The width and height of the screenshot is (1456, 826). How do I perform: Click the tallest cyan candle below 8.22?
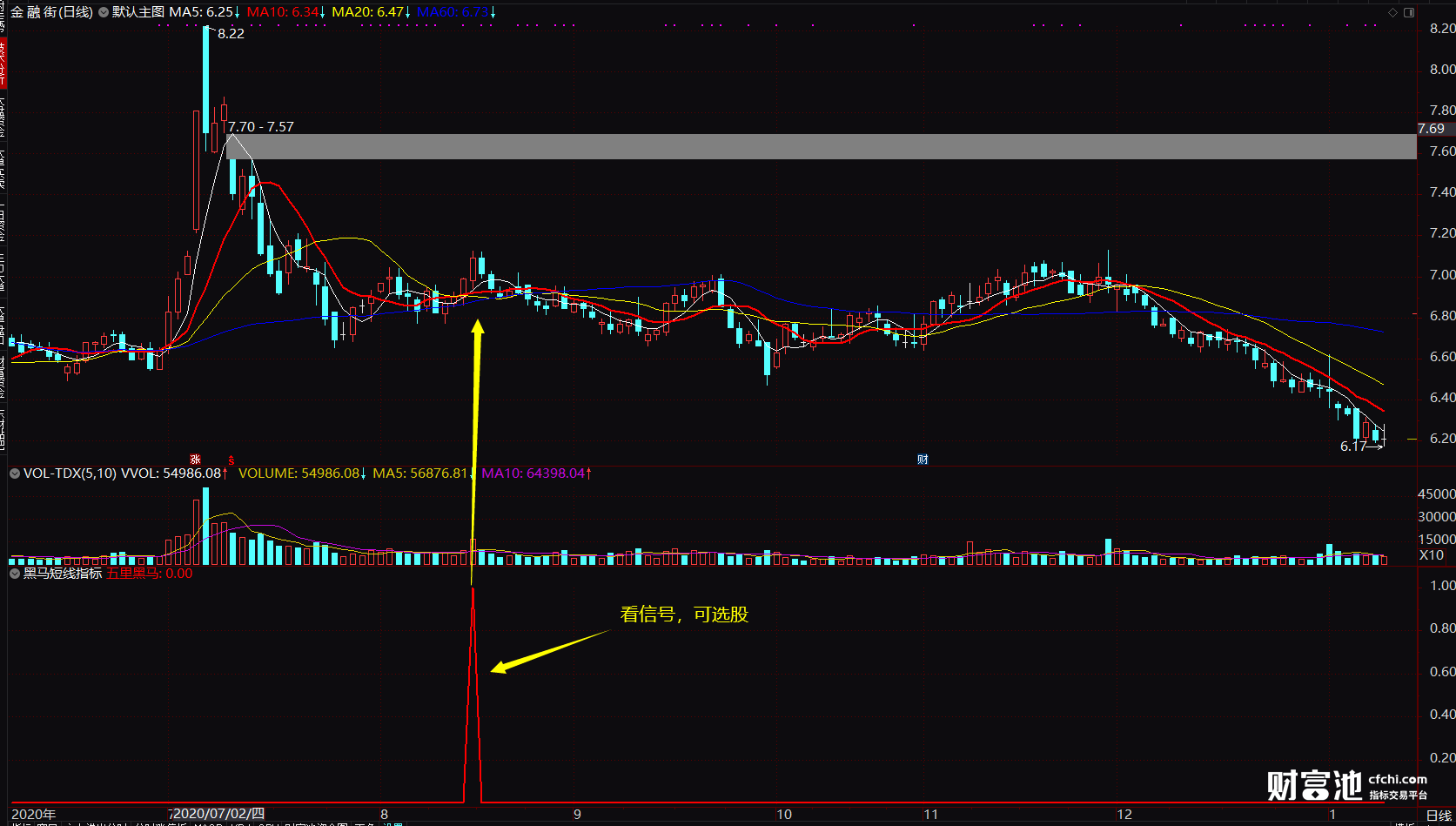point(206,78)
